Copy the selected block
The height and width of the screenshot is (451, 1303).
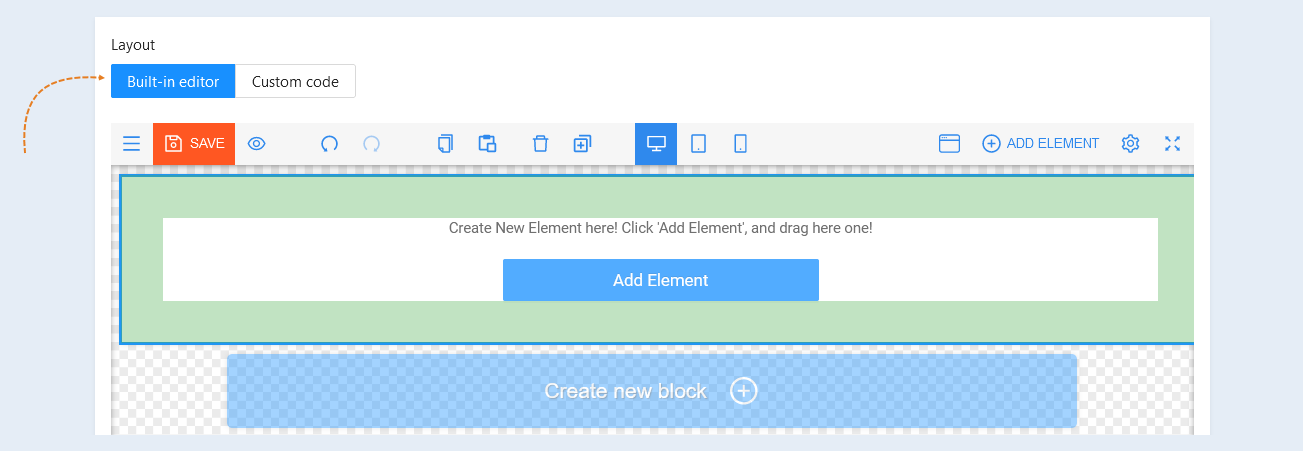(x=445, y=144)
